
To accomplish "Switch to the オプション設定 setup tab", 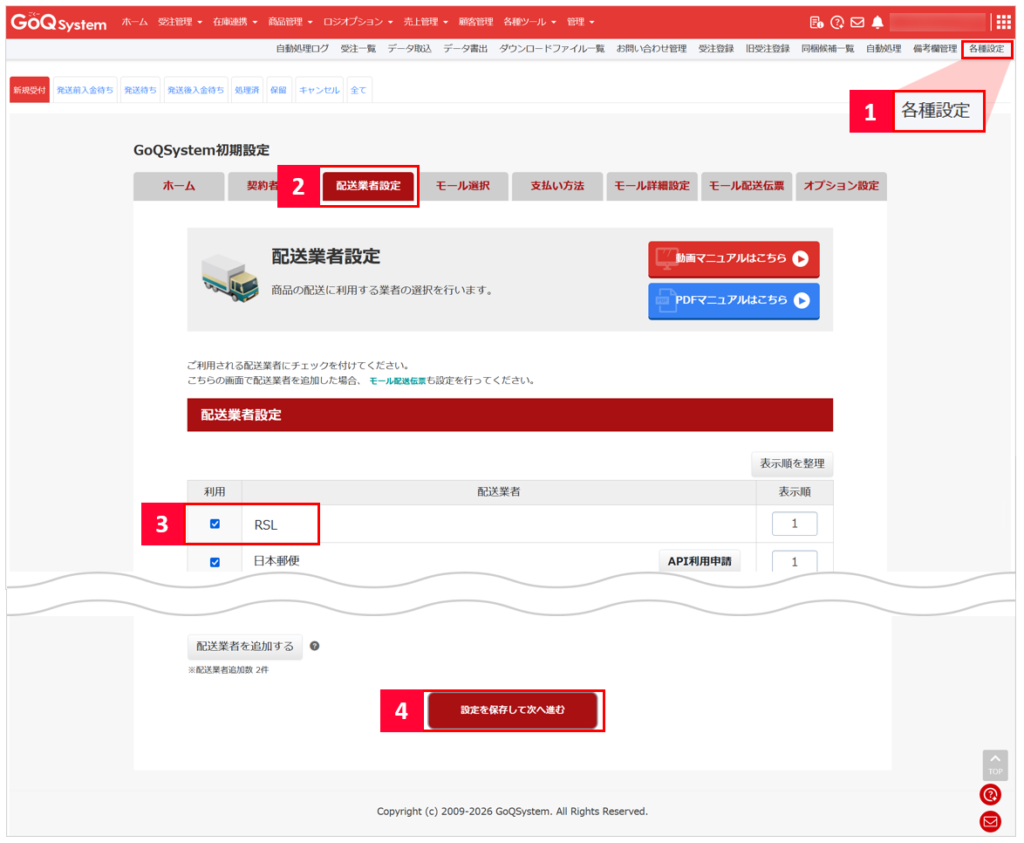I will pyautogui.click(x=841, y=186).
